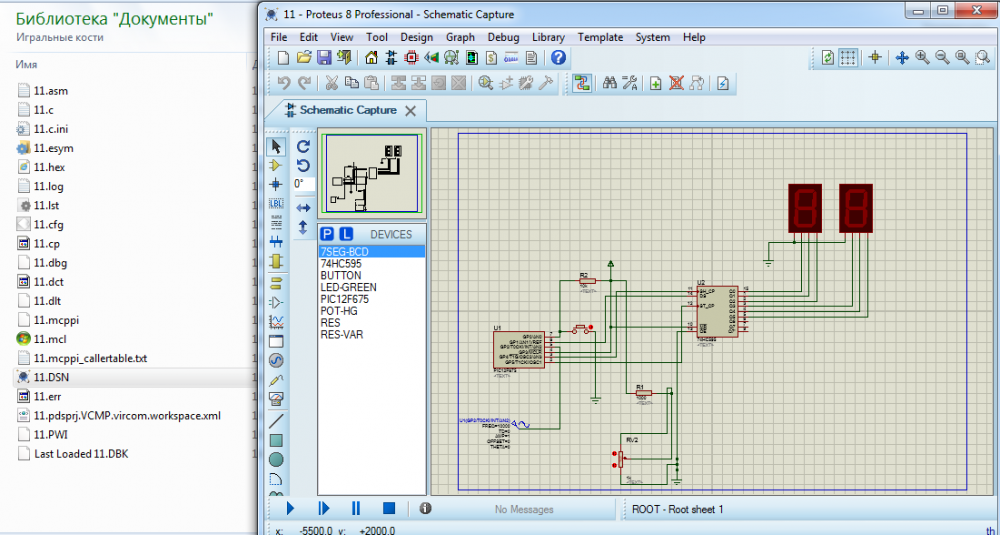The height and width of the screenshot is (535, 1000).
Task: Select the Junction dot mode tool
Action: [276, 185]
